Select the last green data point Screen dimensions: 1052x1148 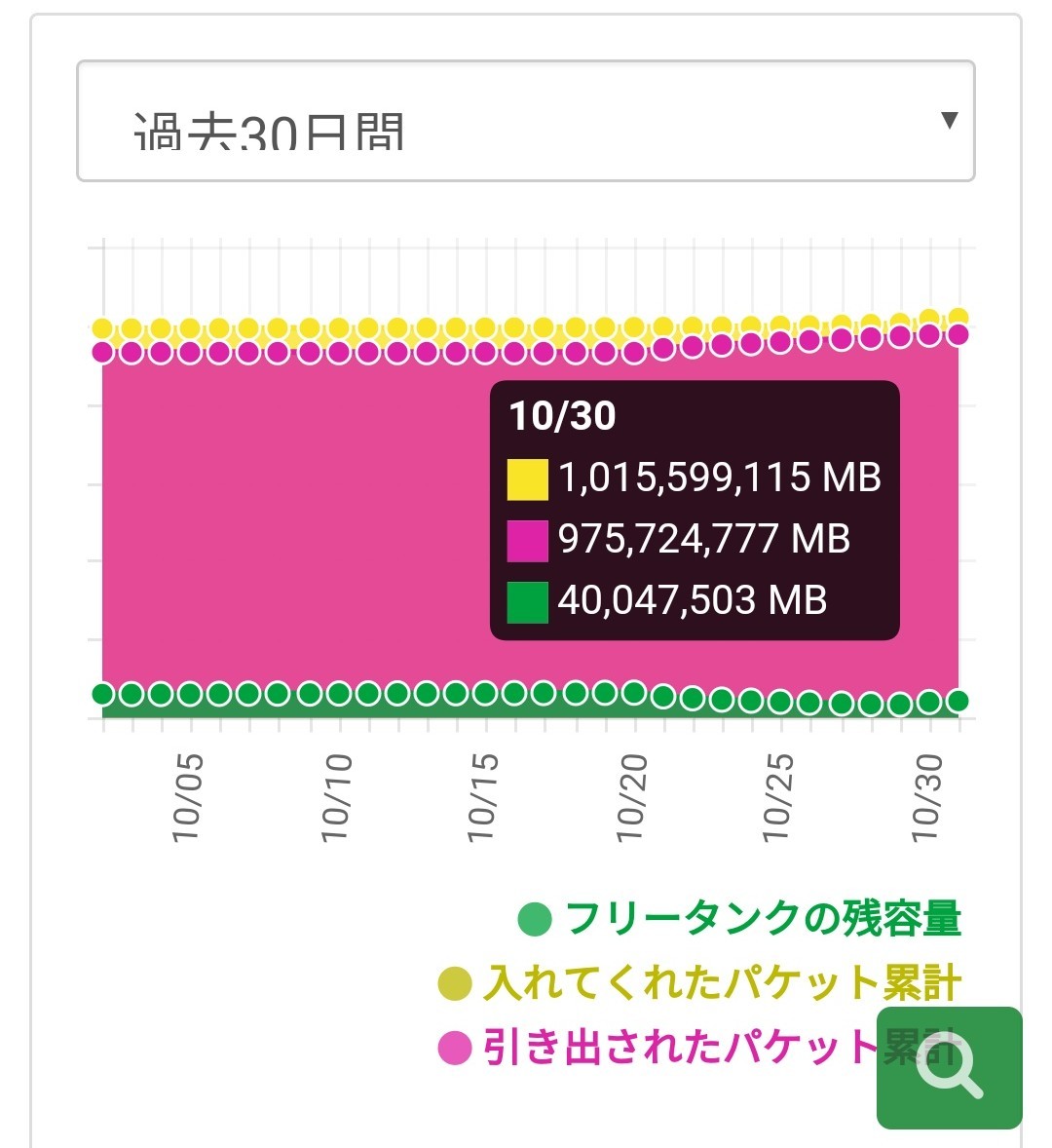pyautogui.click(x=958, y=701)
